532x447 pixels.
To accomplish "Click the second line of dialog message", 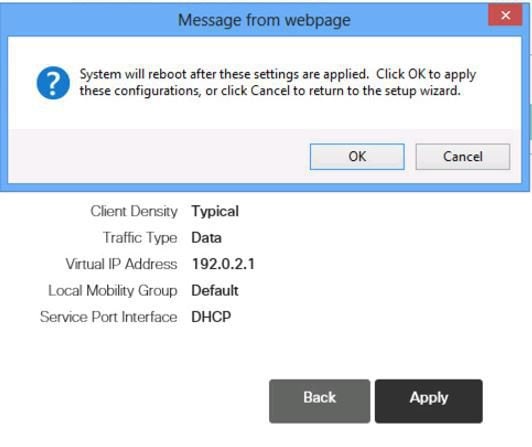I will [x=270, y=91].
